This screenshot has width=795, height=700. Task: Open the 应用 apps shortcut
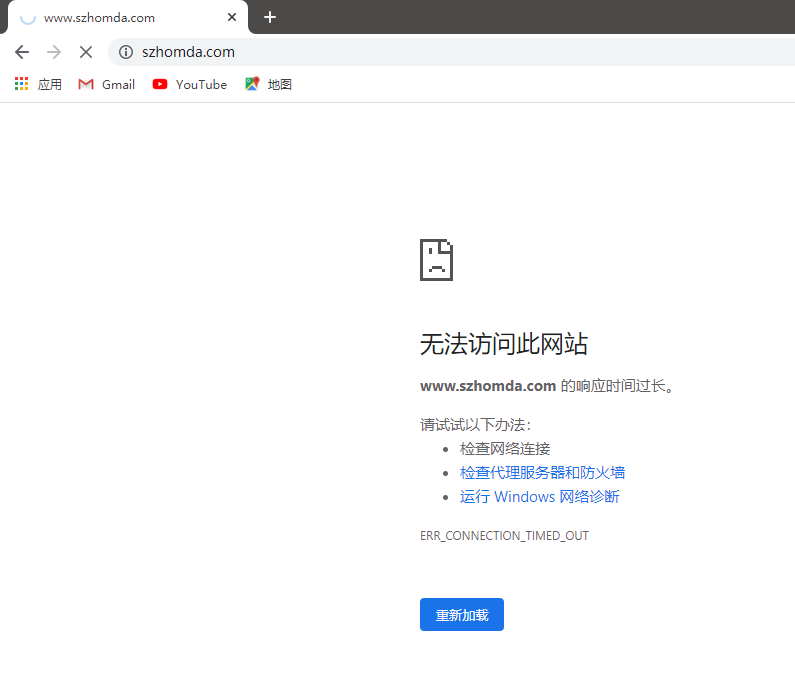pos(38,85)
